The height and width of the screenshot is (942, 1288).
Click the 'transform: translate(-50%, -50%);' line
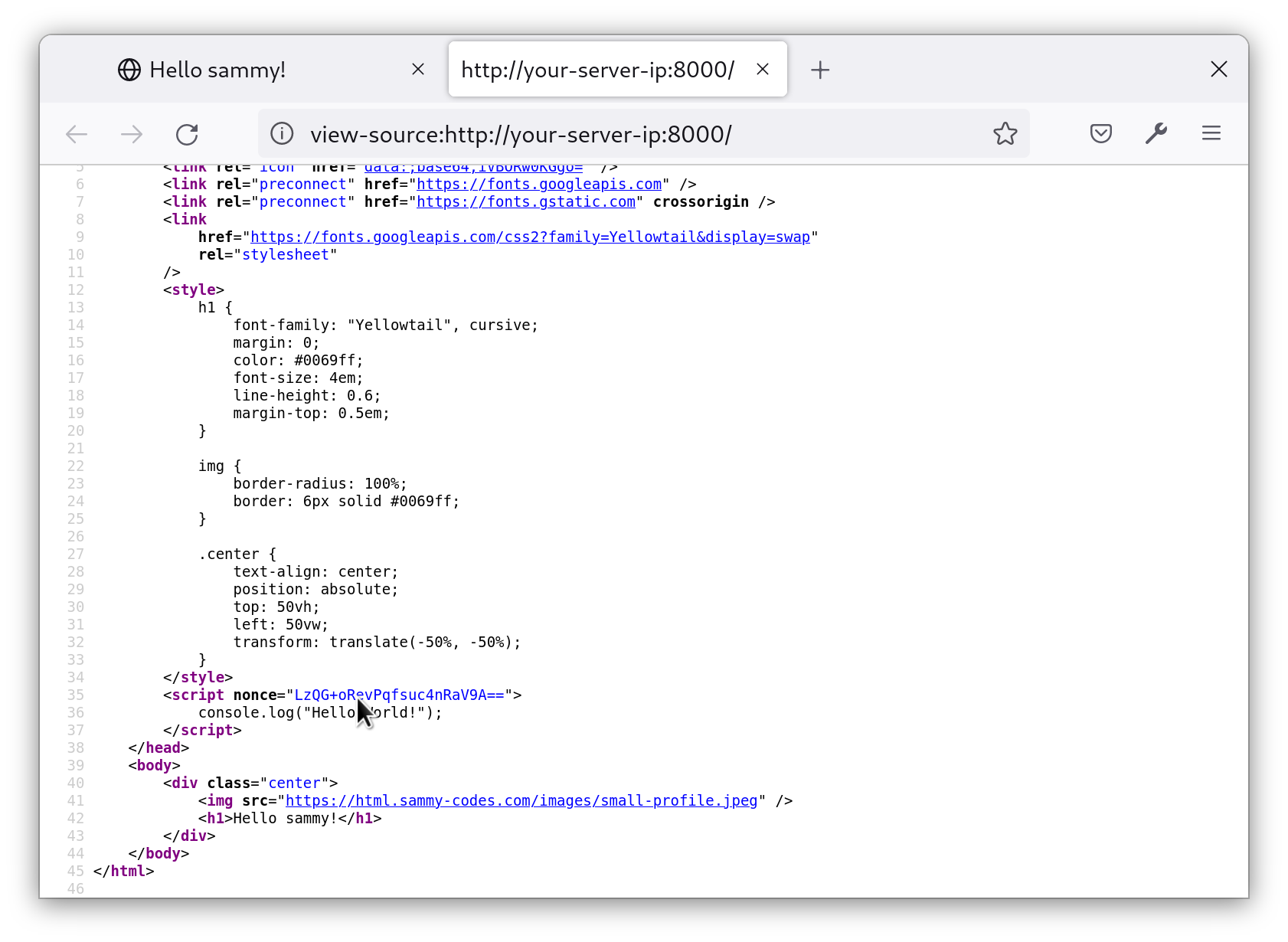(x=377, y=642)
